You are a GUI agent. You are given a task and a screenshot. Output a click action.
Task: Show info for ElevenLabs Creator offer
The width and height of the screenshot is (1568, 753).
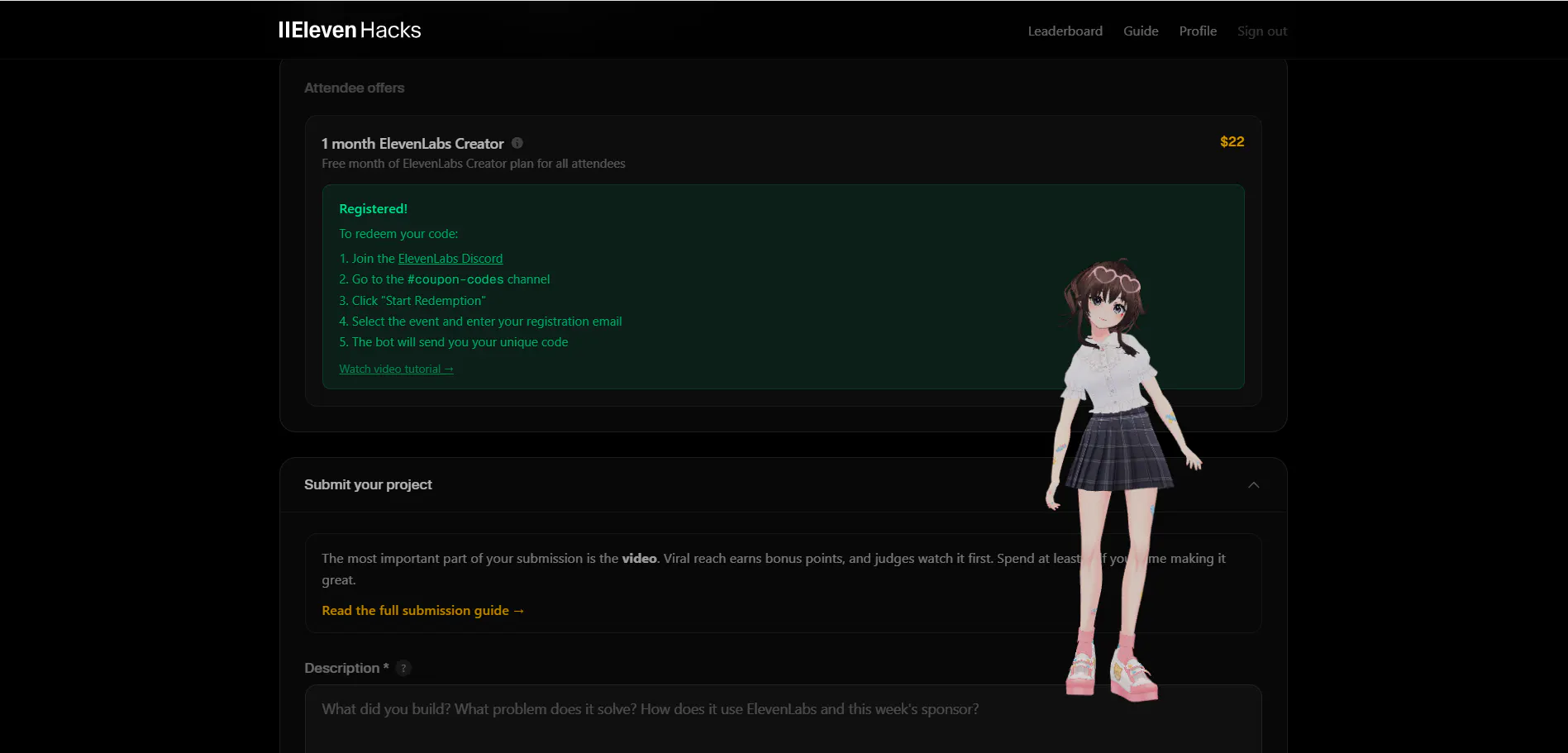tap(517, 143)
